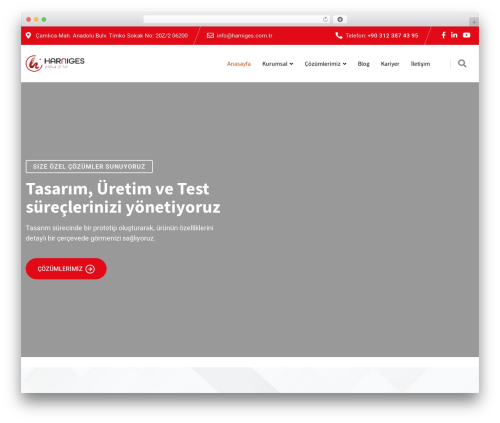Open the YouTube social icon
Viewport: 500px width, 423px height.
tap(466, 35)
